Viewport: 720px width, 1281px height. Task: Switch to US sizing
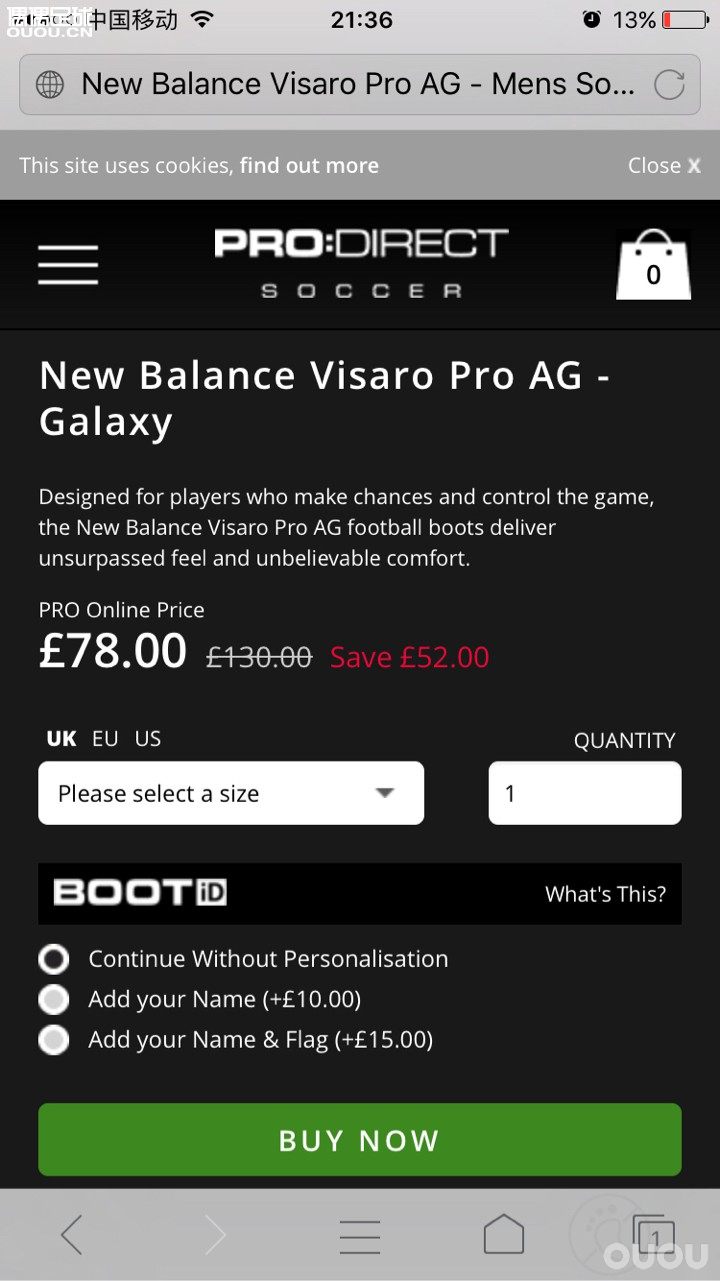[147, 739]
